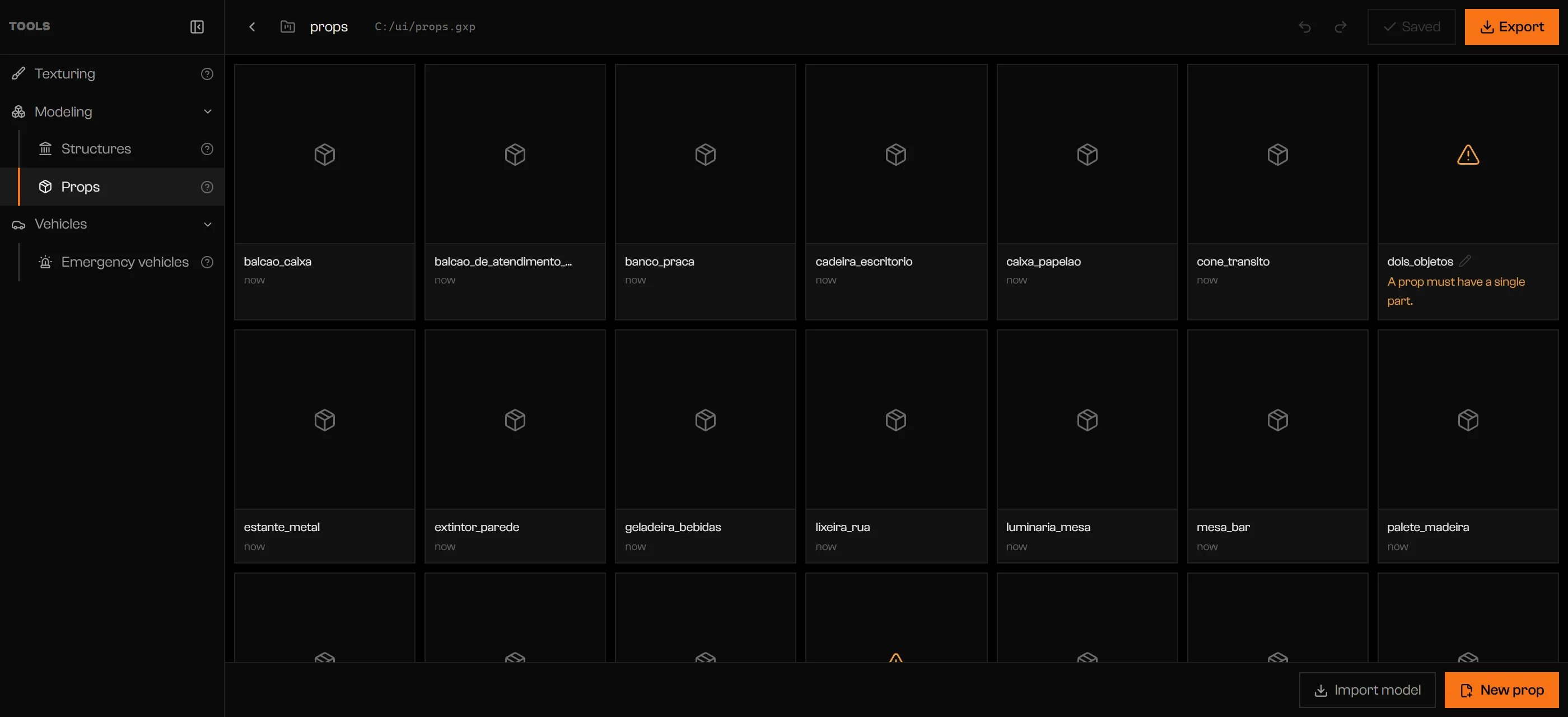Open the caixa_papelao prop thumbnail
Screen dimensions: 1568x717
[1087, 154]
